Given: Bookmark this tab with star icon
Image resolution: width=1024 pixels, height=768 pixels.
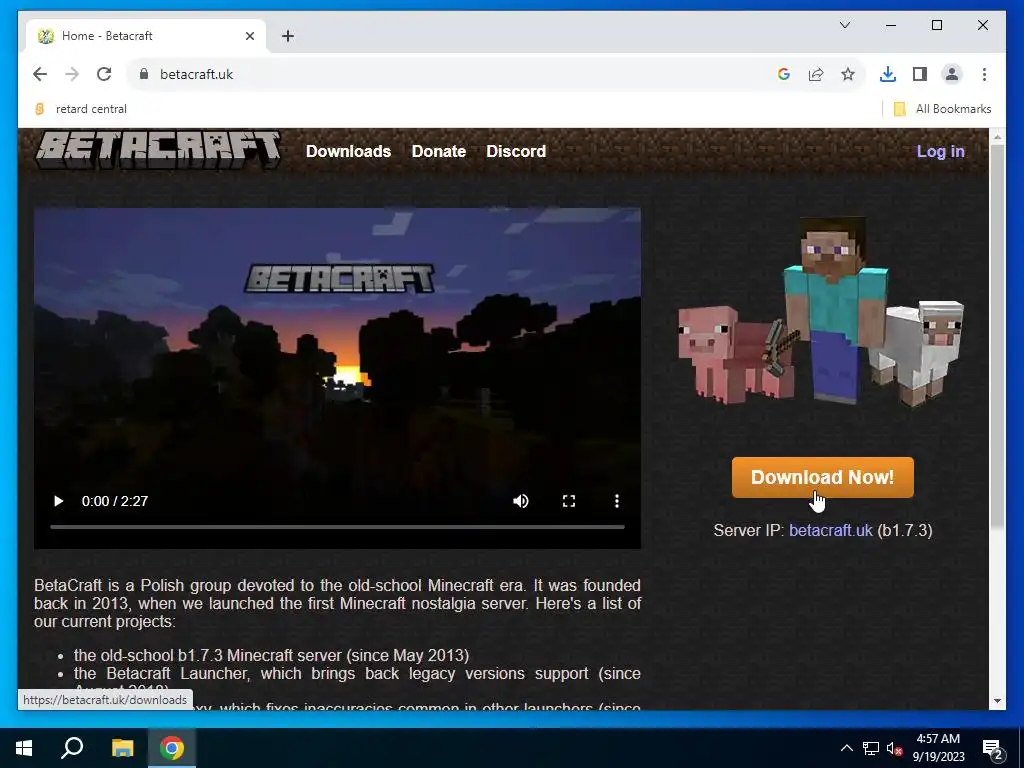Looking at the screenshot, I should pyautogui.click(x=848, y=74).
